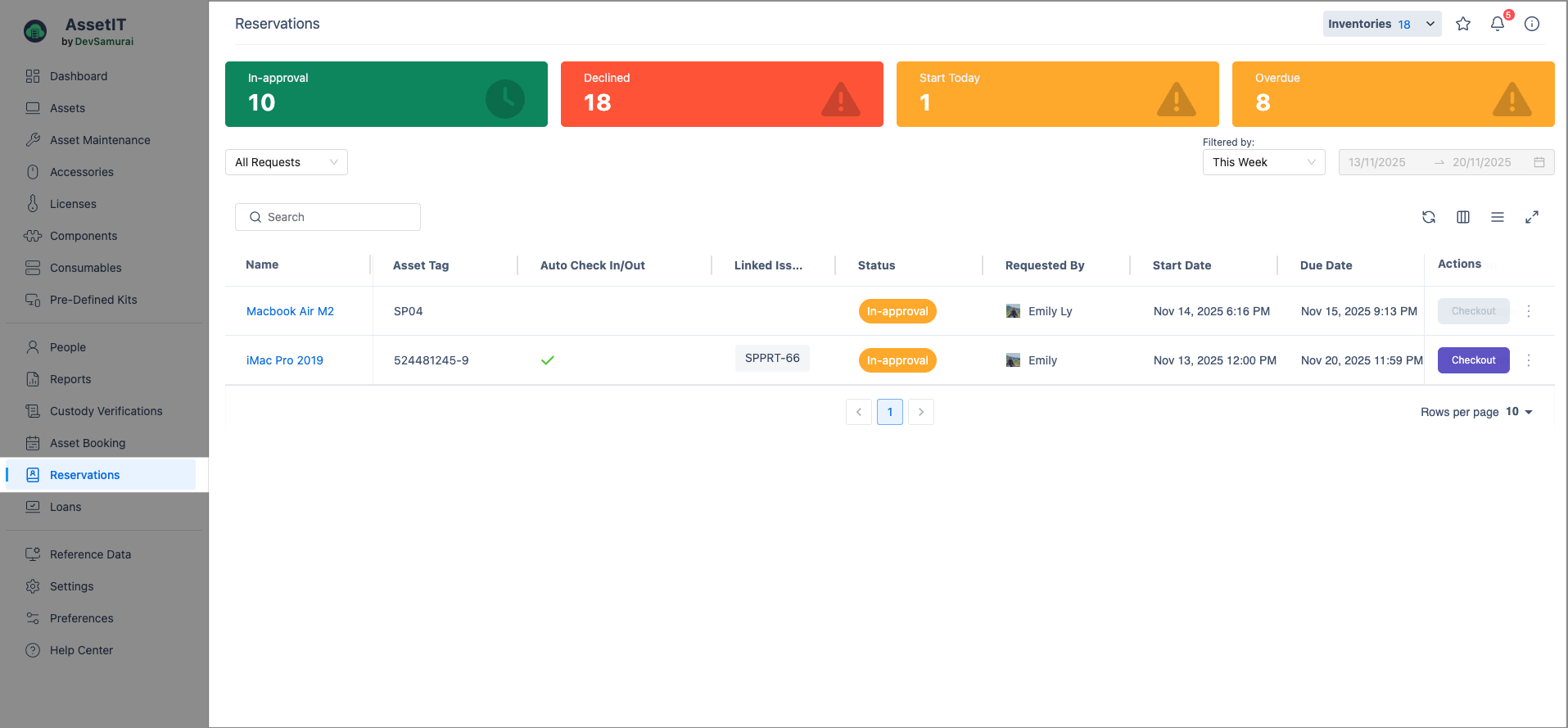
Task: Click the info icon in header
Action: coord(1531,24)
